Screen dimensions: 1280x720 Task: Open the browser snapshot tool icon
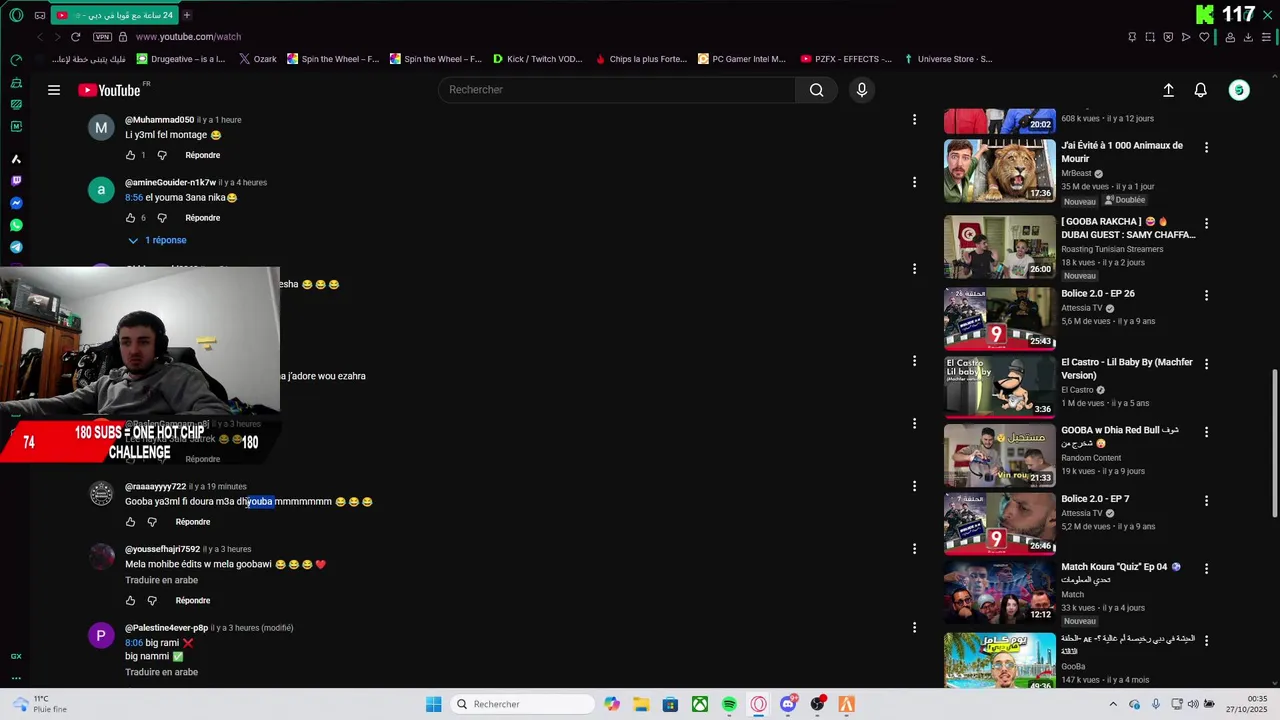coord(1150,37)
